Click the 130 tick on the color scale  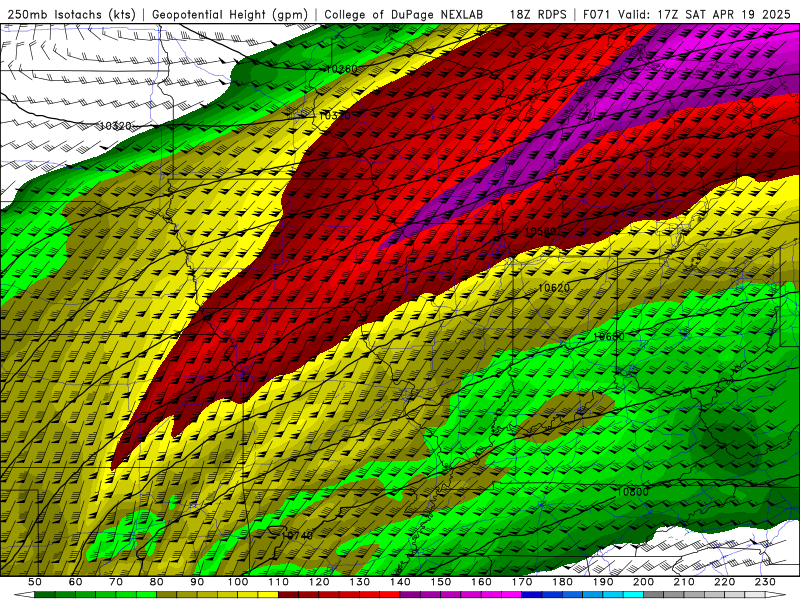[x=360, y=582]
